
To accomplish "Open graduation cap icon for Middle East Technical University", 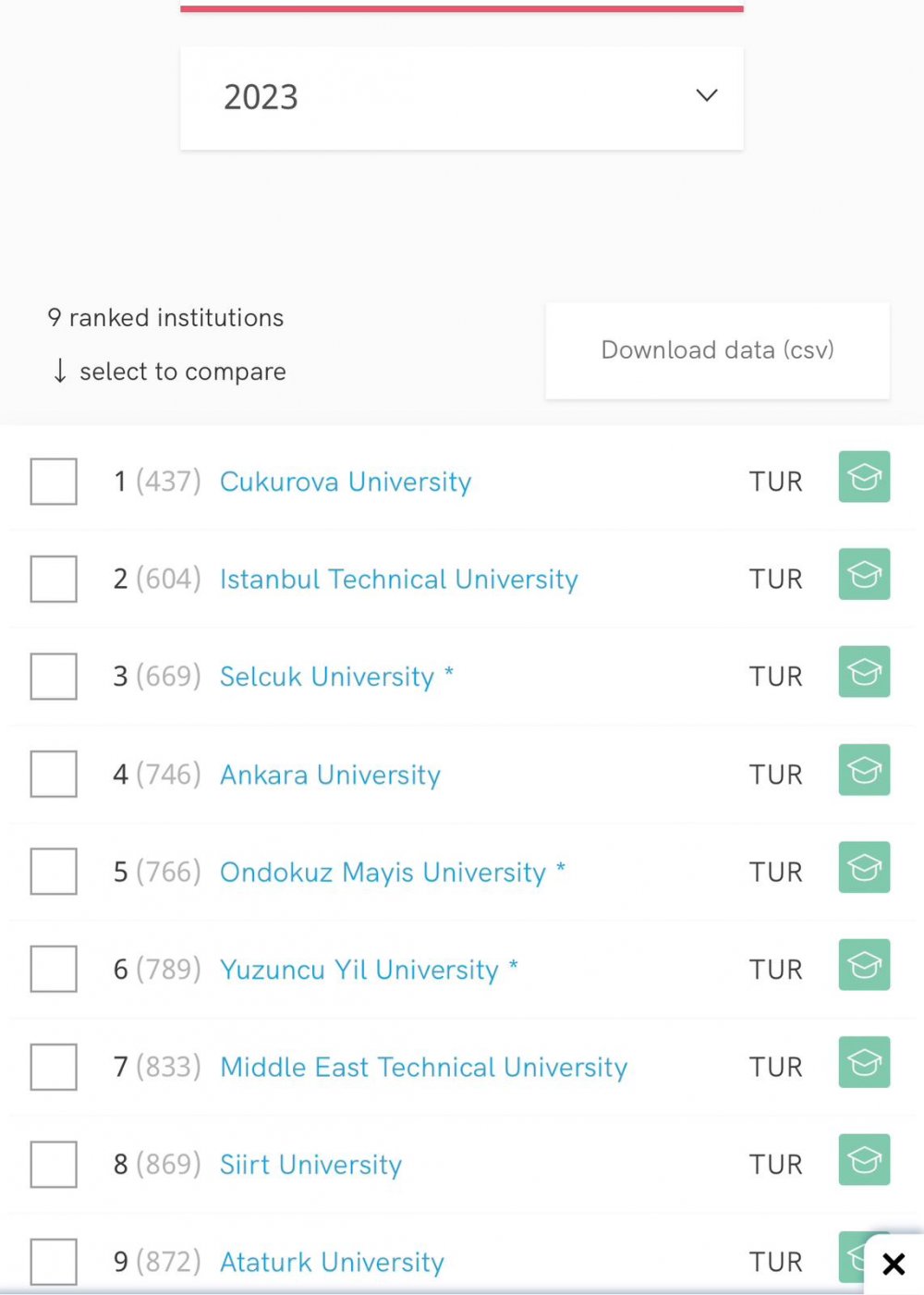I will (864, 1062).
